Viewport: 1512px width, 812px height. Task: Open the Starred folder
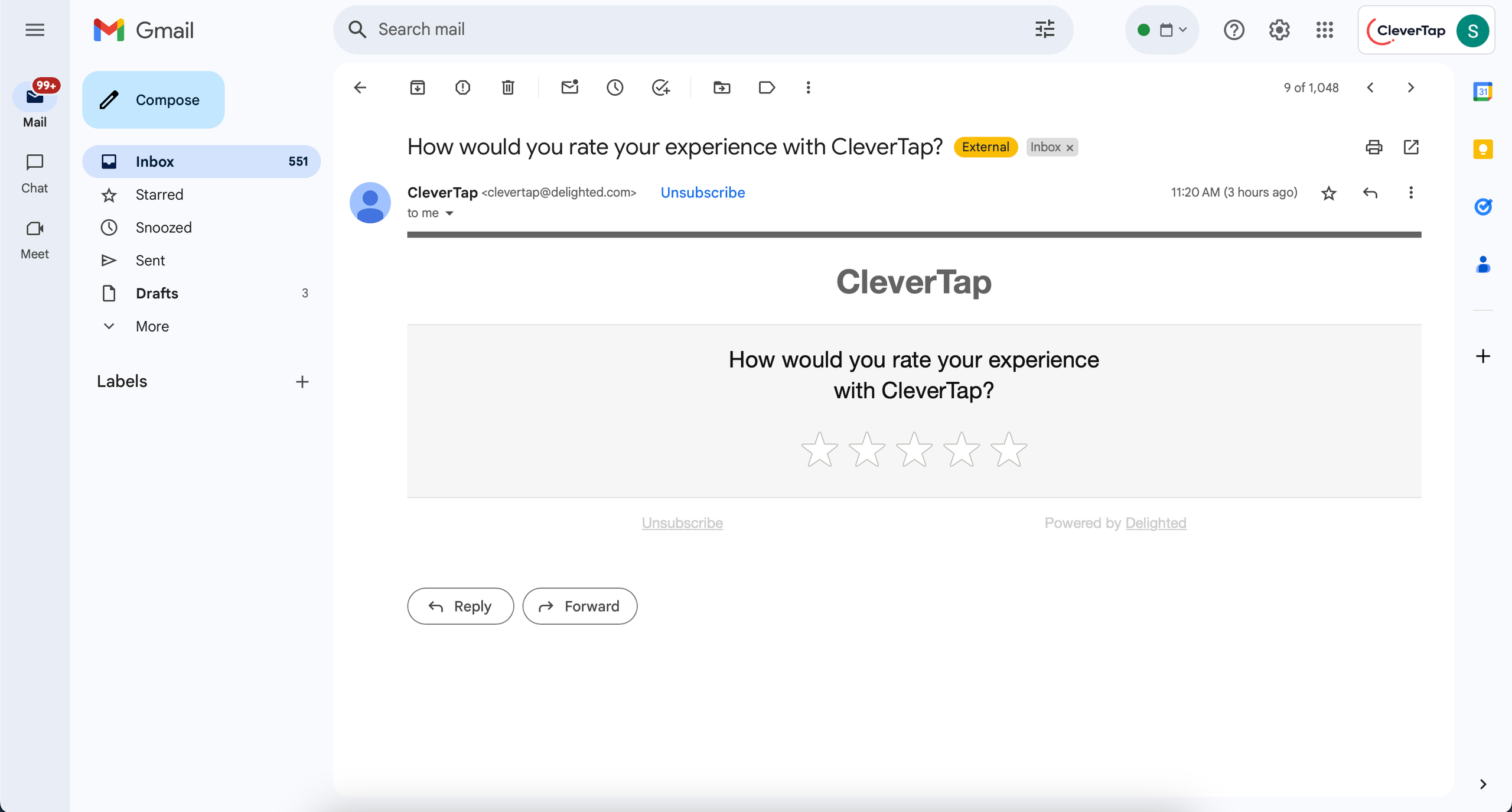click(159, 194)
